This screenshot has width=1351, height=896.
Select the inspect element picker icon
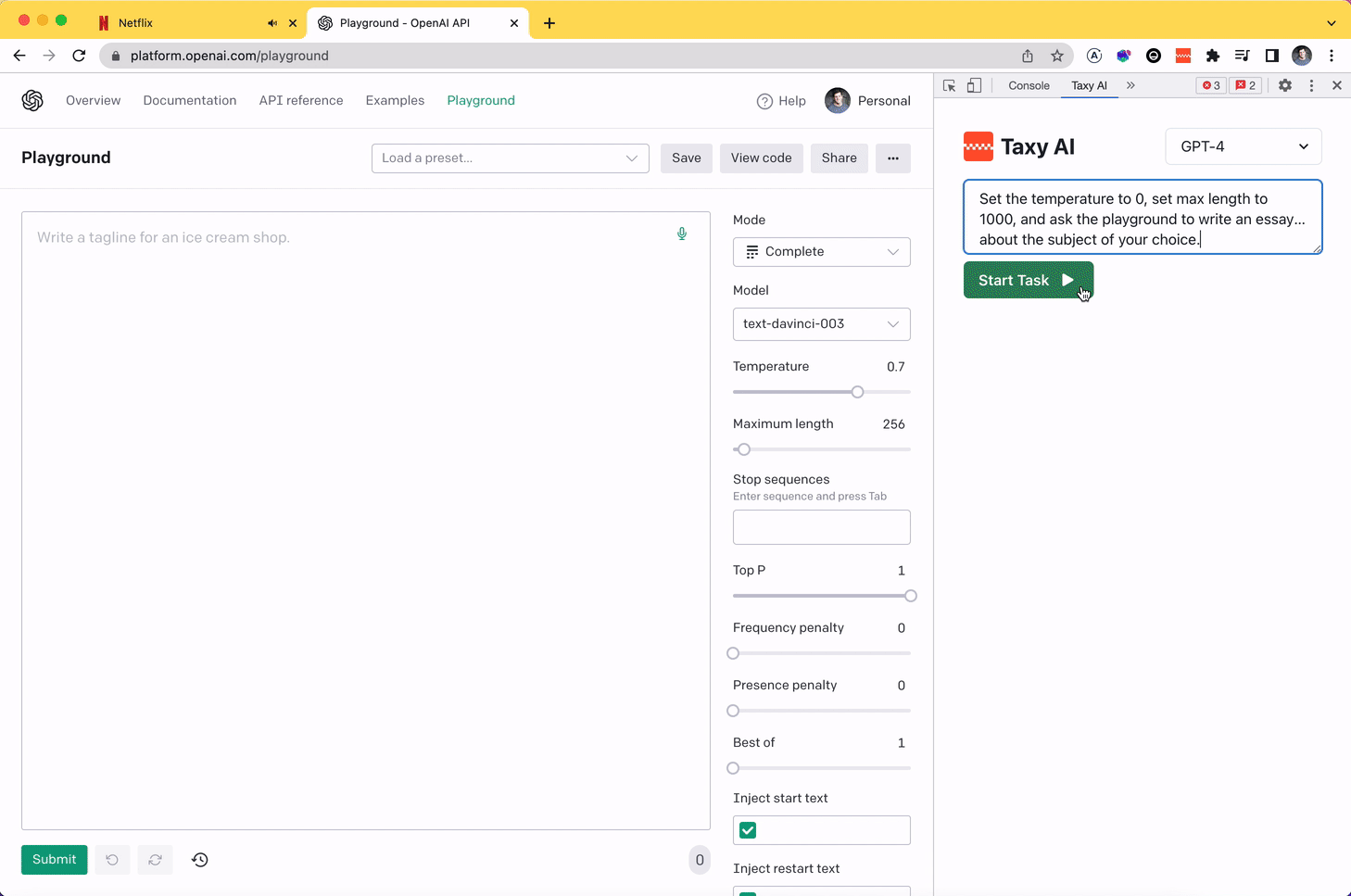950,85
